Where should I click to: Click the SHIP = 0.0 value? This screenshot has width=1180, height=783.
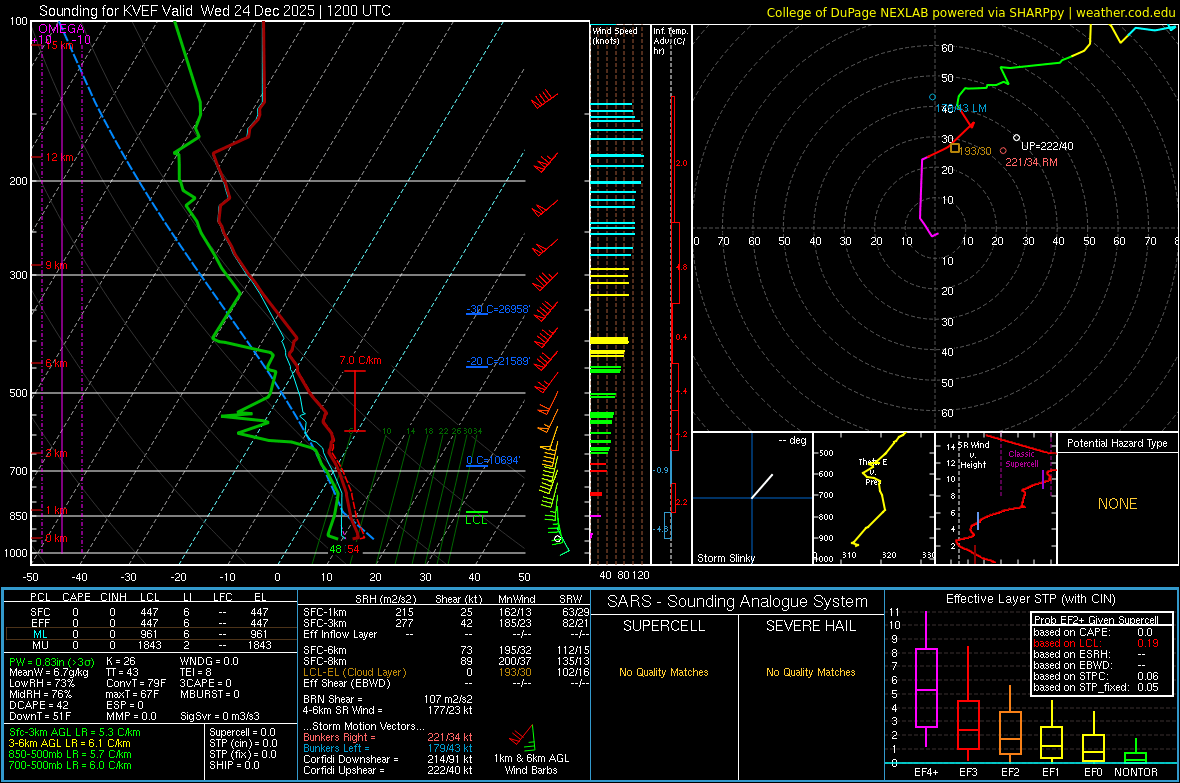[234, 765]
